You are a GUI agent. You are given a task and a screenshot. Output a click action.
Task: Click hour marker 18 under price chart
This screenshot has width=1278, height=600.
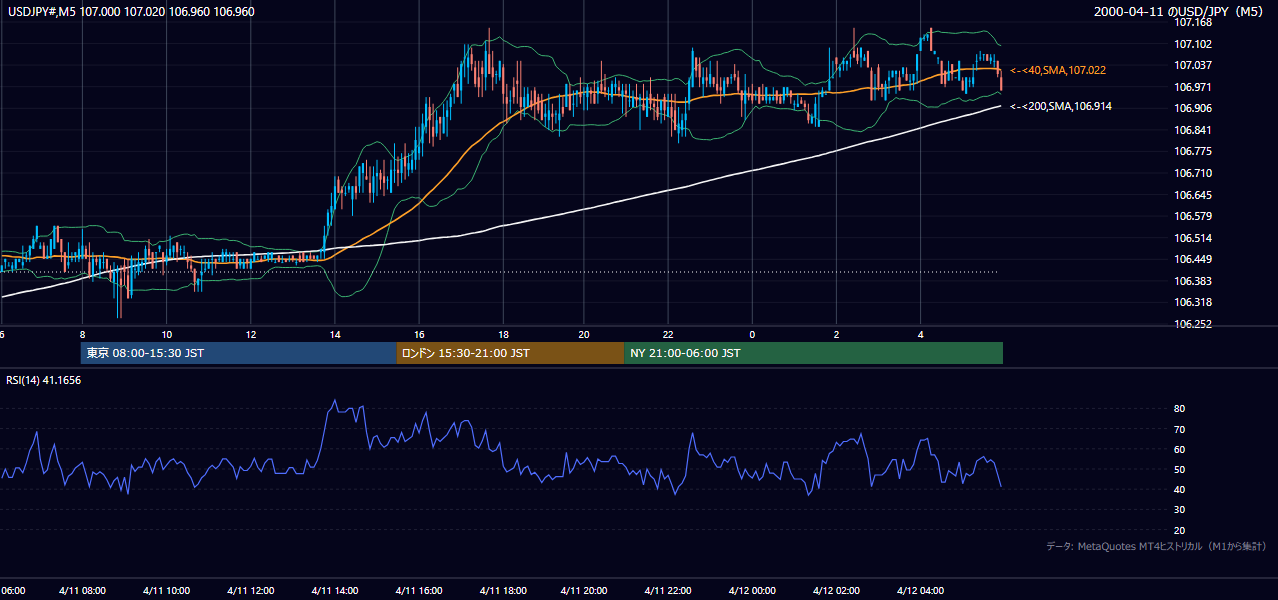[502, 334]
